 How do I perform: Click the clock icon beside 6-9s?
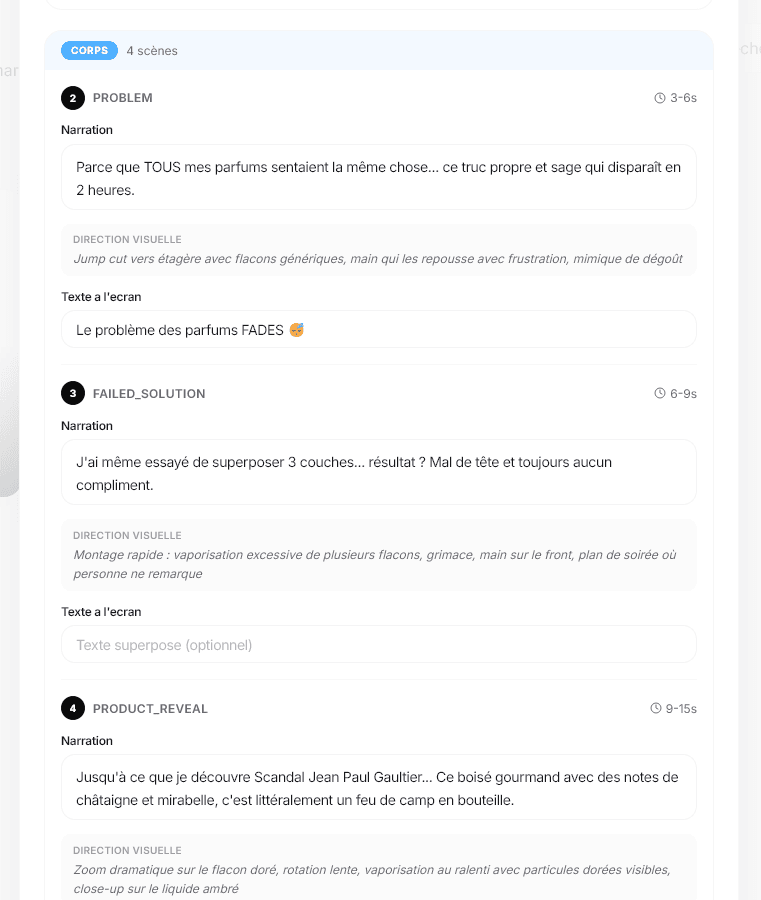point(660,394)
